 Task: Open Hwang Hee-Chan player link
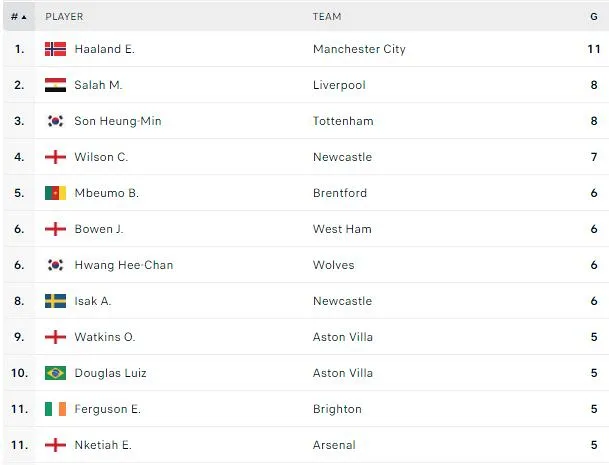[x=123, y=265]
